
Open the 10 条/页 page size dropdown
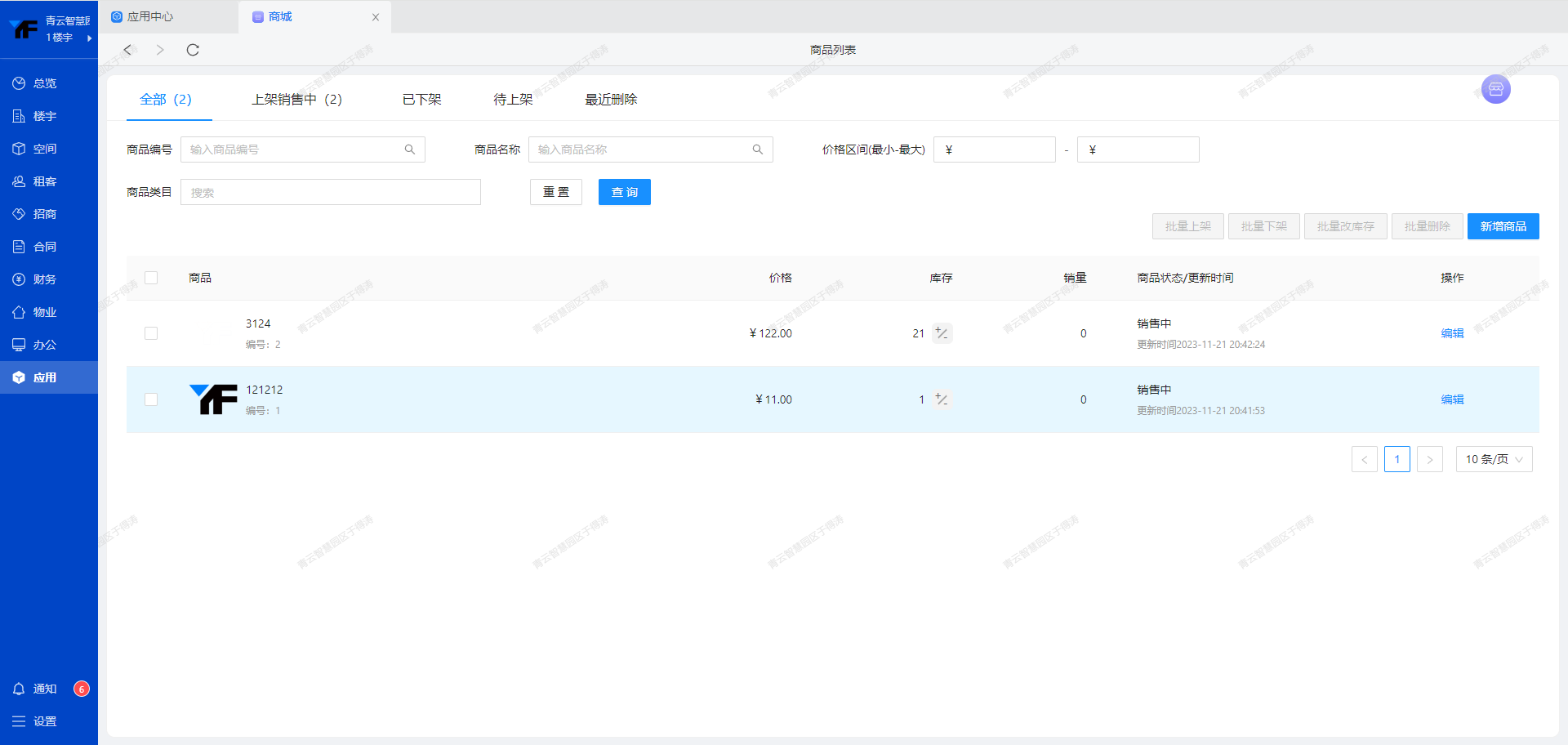pos(1494,459)
